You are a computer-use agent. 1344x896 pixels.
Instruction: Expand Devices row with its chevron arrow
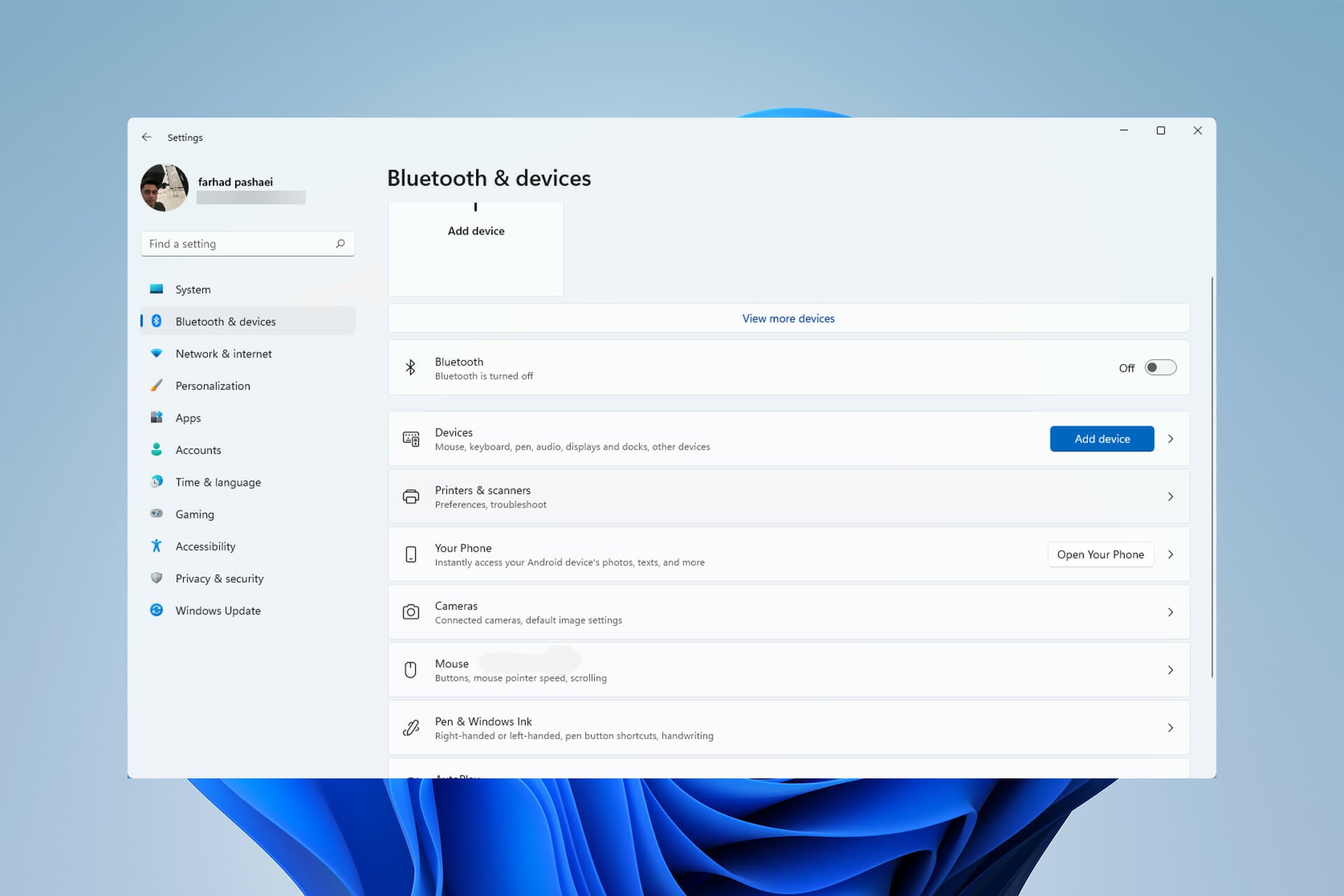[1170, 439]
